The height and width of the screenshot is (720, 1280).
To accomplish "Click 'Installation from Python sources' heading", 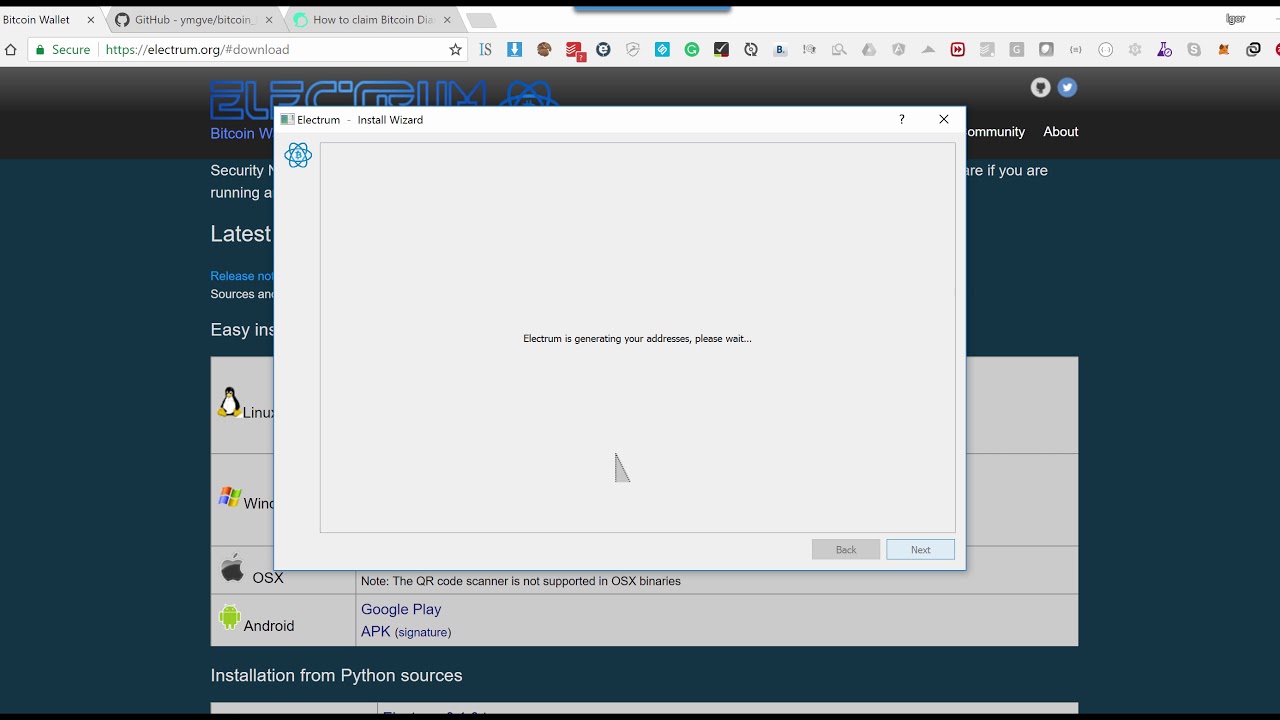I will click(336, 676).
